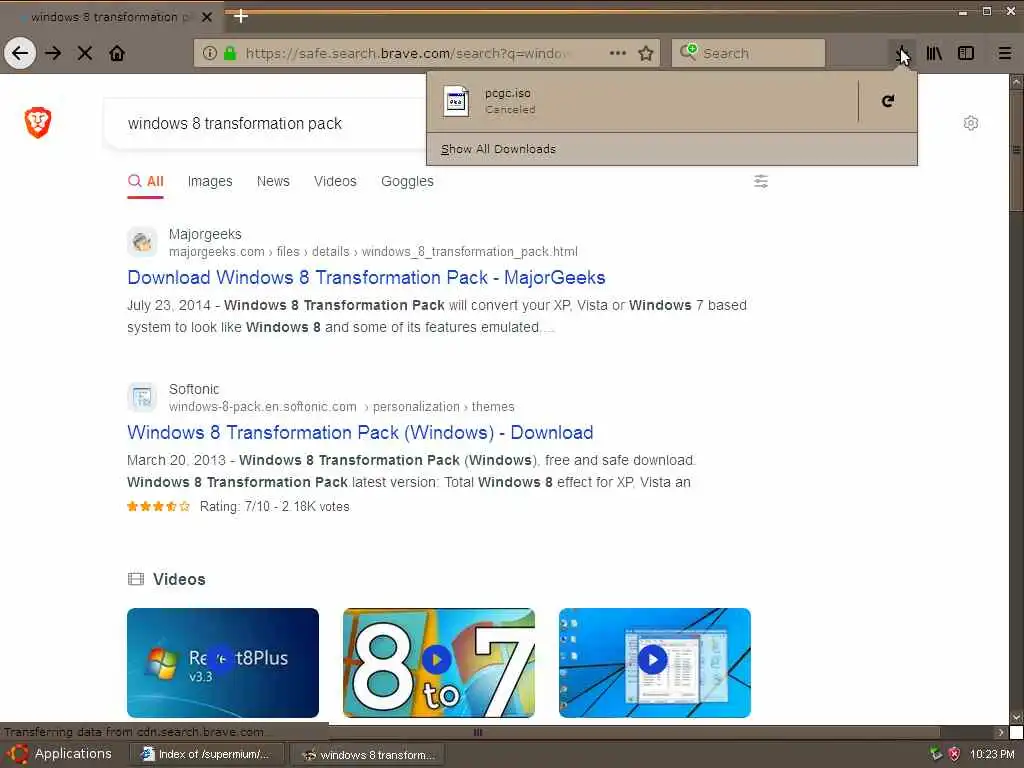Viewport: 1024px width, 768px height.
Task: Open the page actions three-dots menu
Action: tap(618, 53)
